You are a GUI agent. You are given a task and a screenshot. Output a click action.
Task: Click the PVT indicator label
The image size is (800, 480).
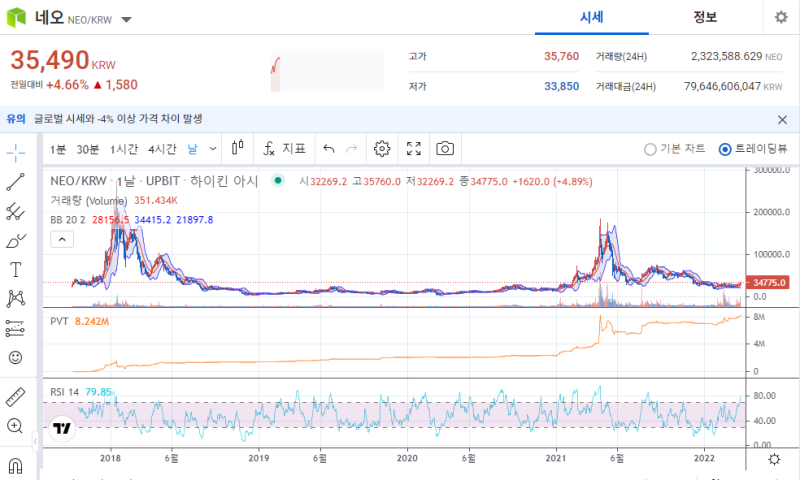pyautogui.click(x=59, y=321)
